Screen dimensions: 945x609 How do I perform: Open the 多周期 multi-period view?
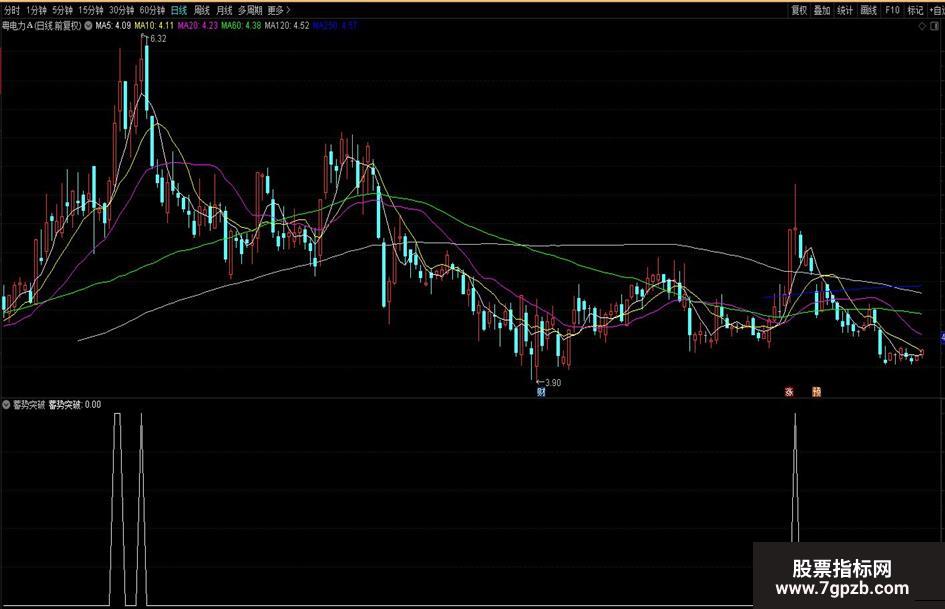click(x=250, y=10)
